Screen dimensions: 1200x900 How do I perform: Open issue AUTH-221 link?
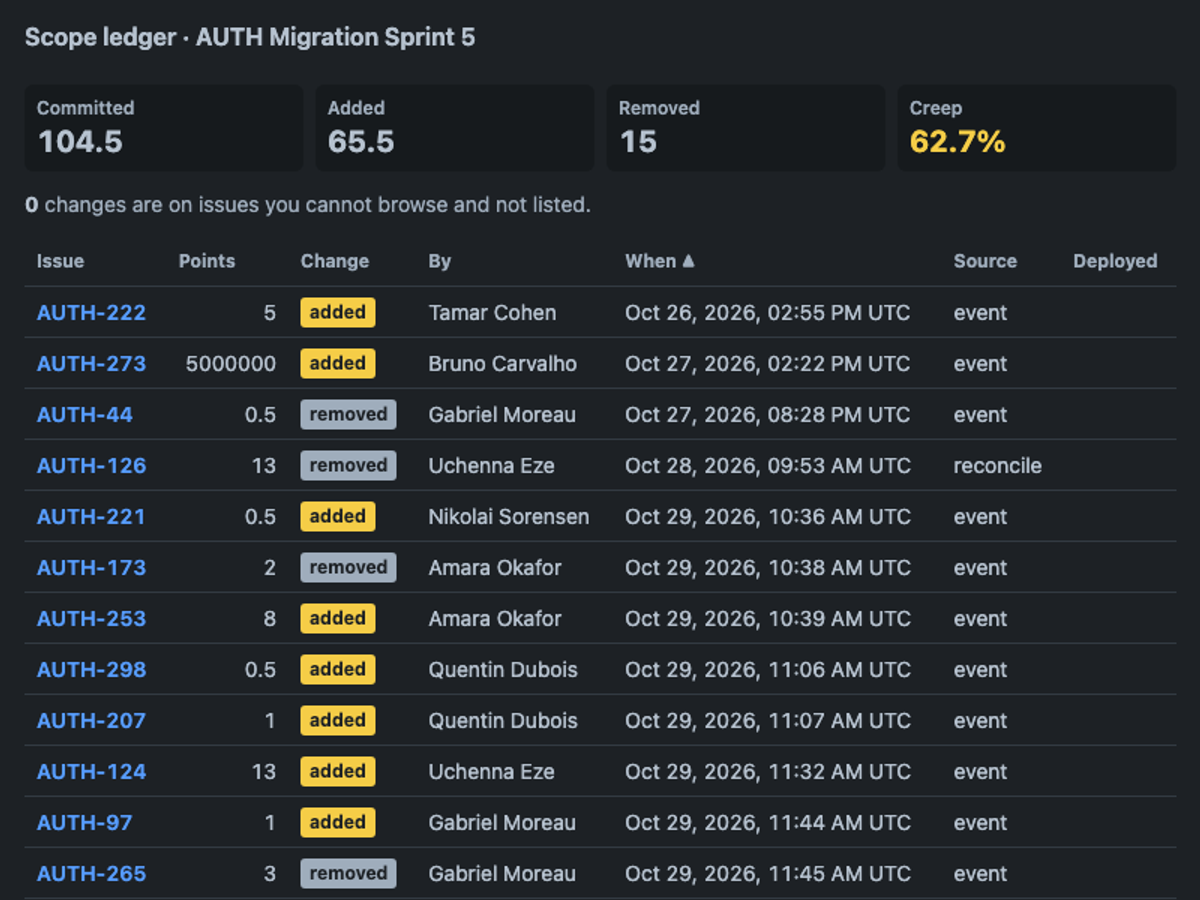point(91,517)
